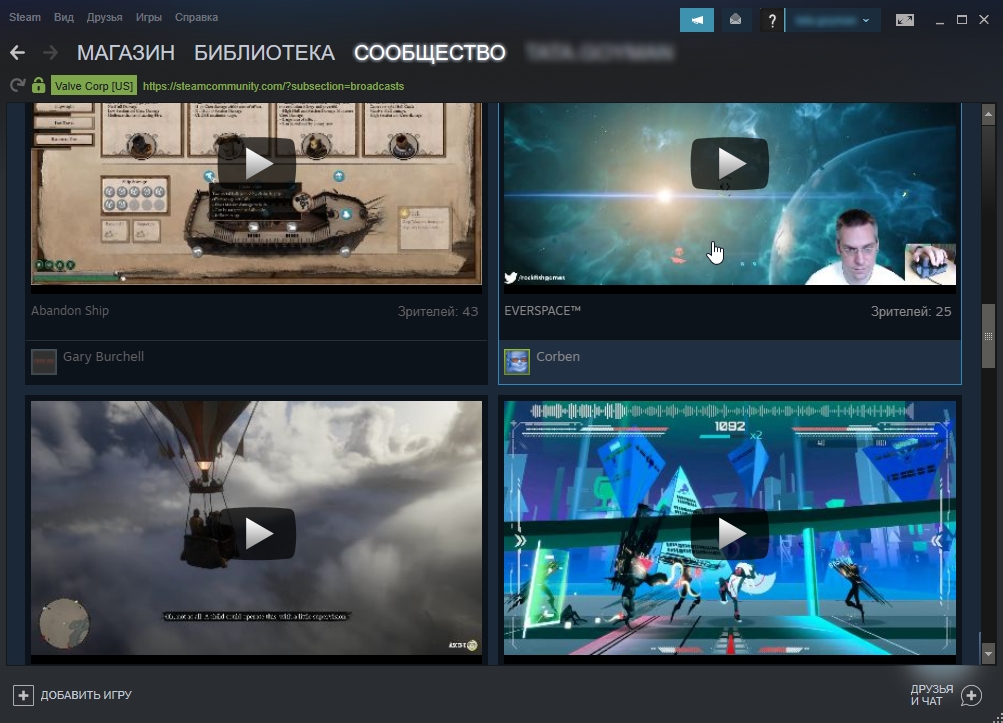The width and height of the screenshot is (1003, 723).
Task: Go back with the back arrow
Action: [17, 52]
